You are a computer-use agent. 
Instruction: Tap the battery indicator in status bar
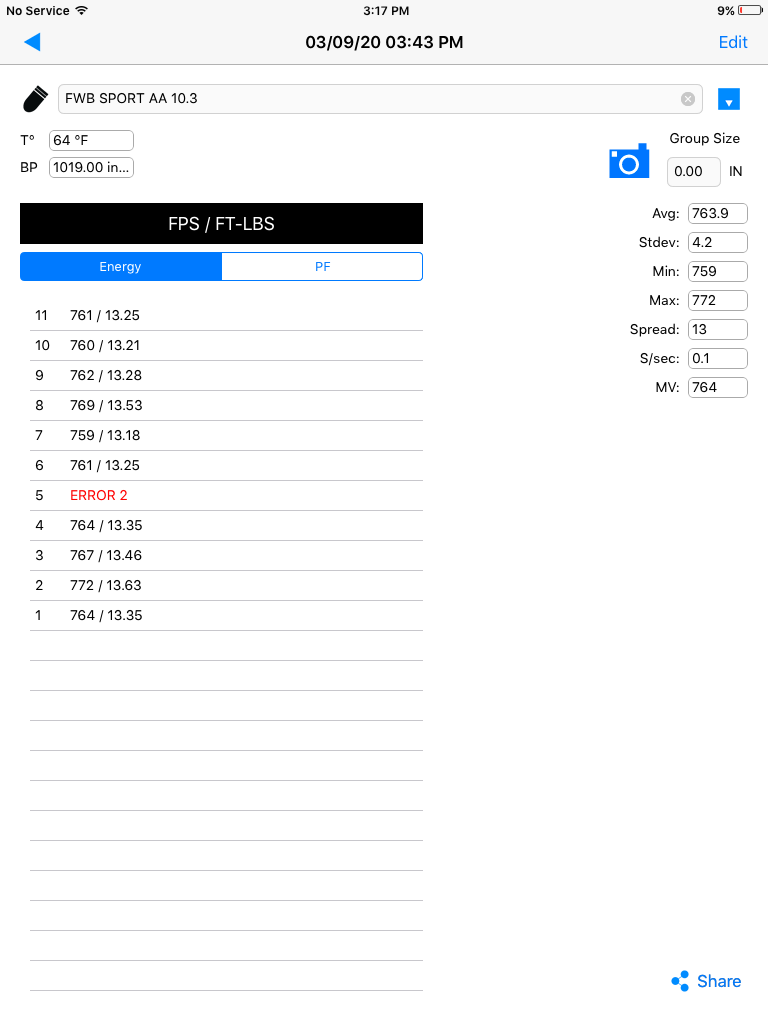(750, 10)
